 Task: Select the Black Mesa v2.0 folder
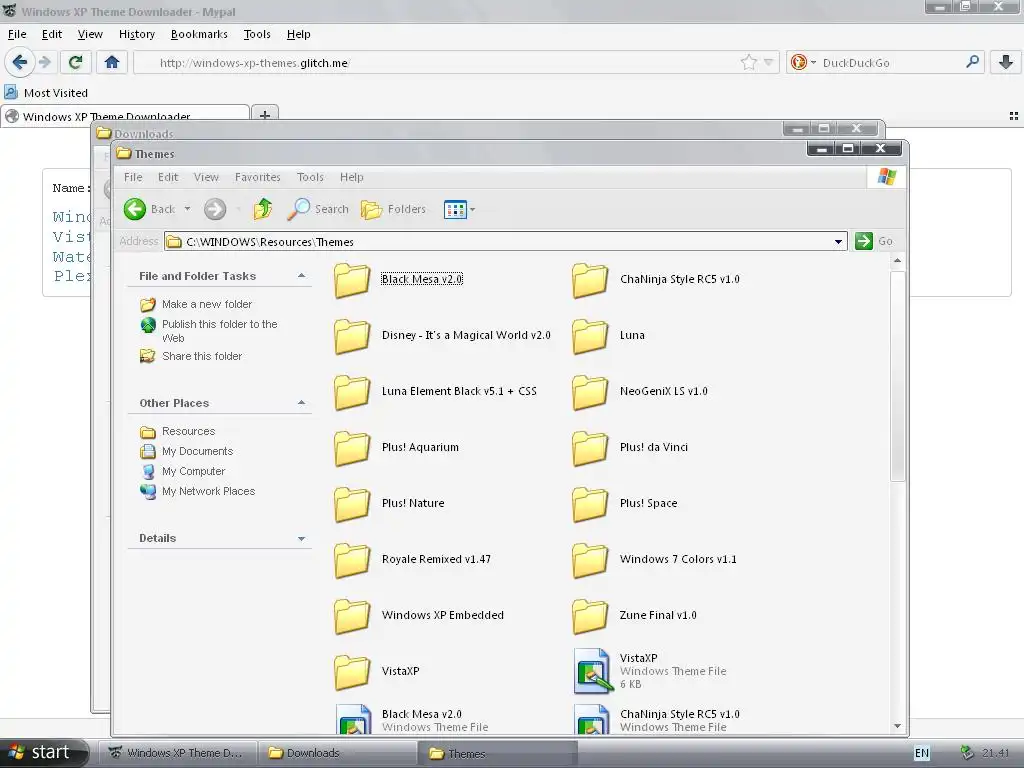pyautogui.click(x=398, y=280)
